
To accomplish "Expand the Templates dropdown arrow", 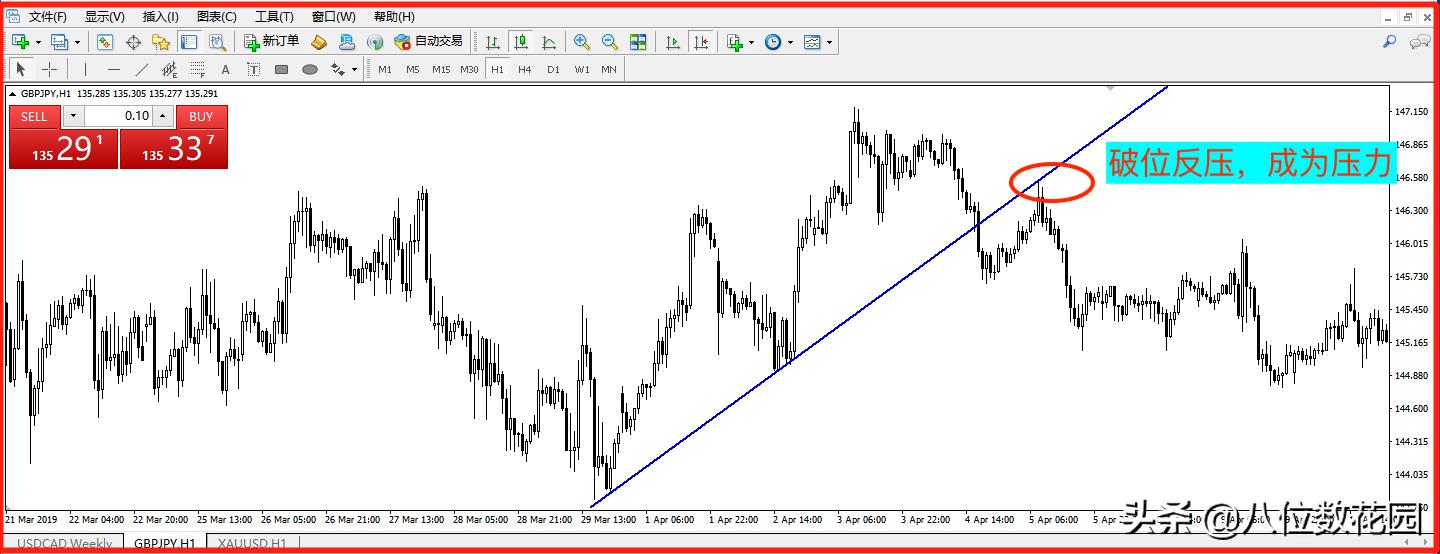I will click(829, 42).
